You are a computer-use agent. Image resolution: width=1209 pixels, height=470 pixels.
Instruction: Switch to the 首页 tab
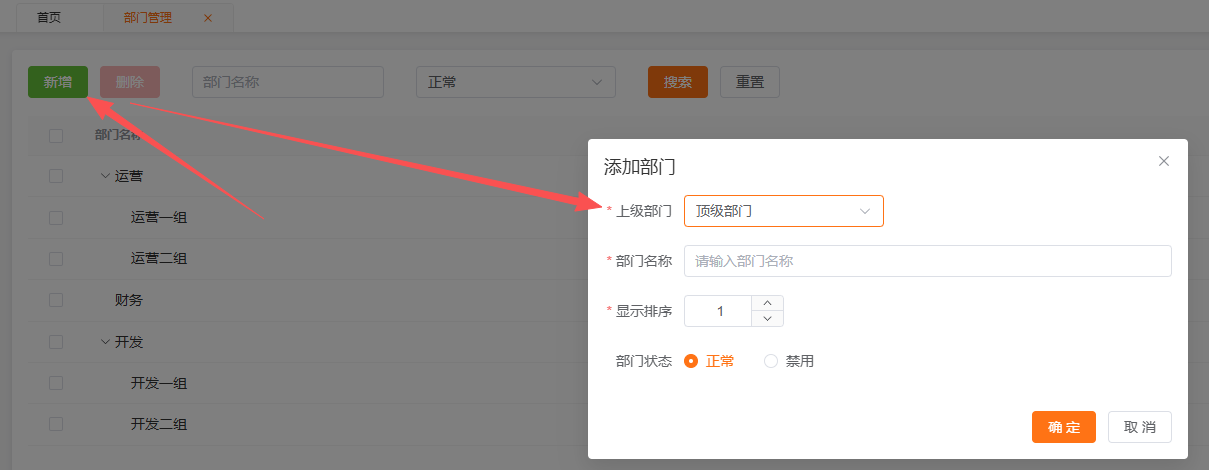coord(49,18)
